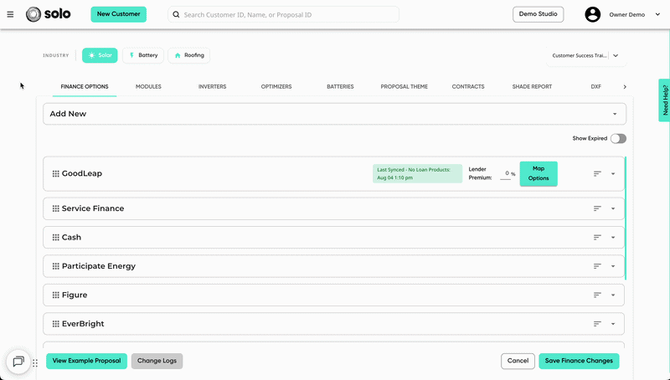The height and width of the screenshot is (380, 670).
Task: Open the hamburger navigation menu
Action: click(x=10, y=15)
